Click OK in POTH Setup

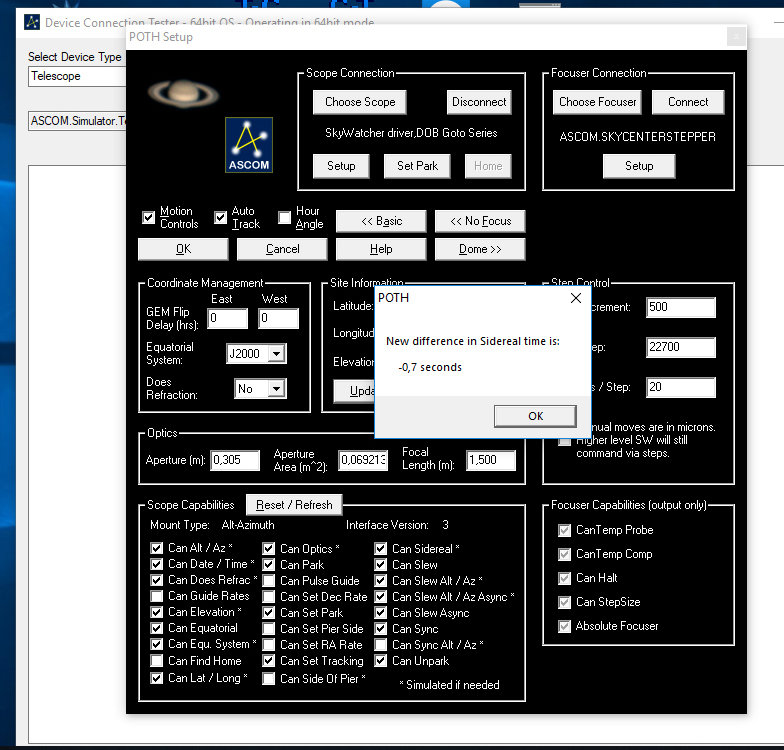(x=183, y=249)
